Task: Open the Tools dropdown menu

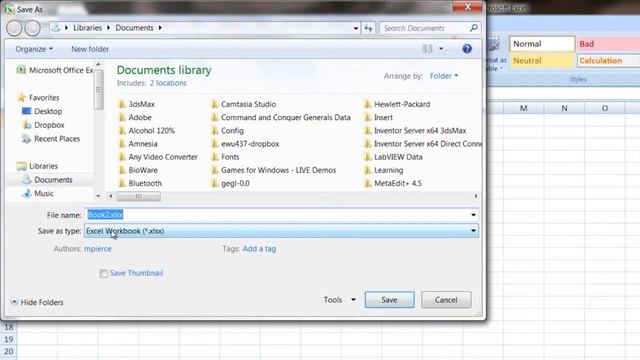Action: (339, 300)
